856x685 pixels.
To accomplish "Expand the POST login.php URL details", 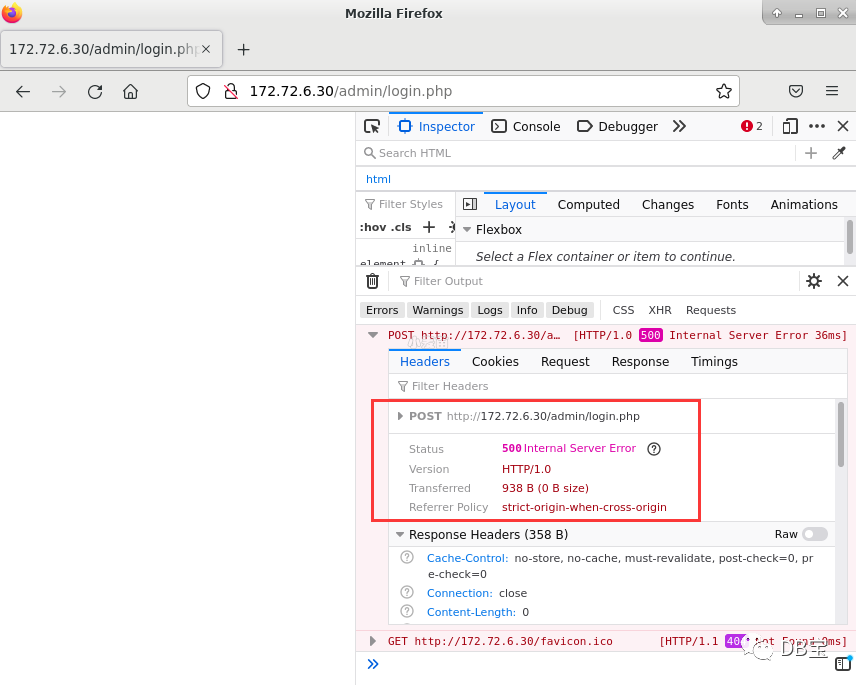I will [x=400, y=416].
